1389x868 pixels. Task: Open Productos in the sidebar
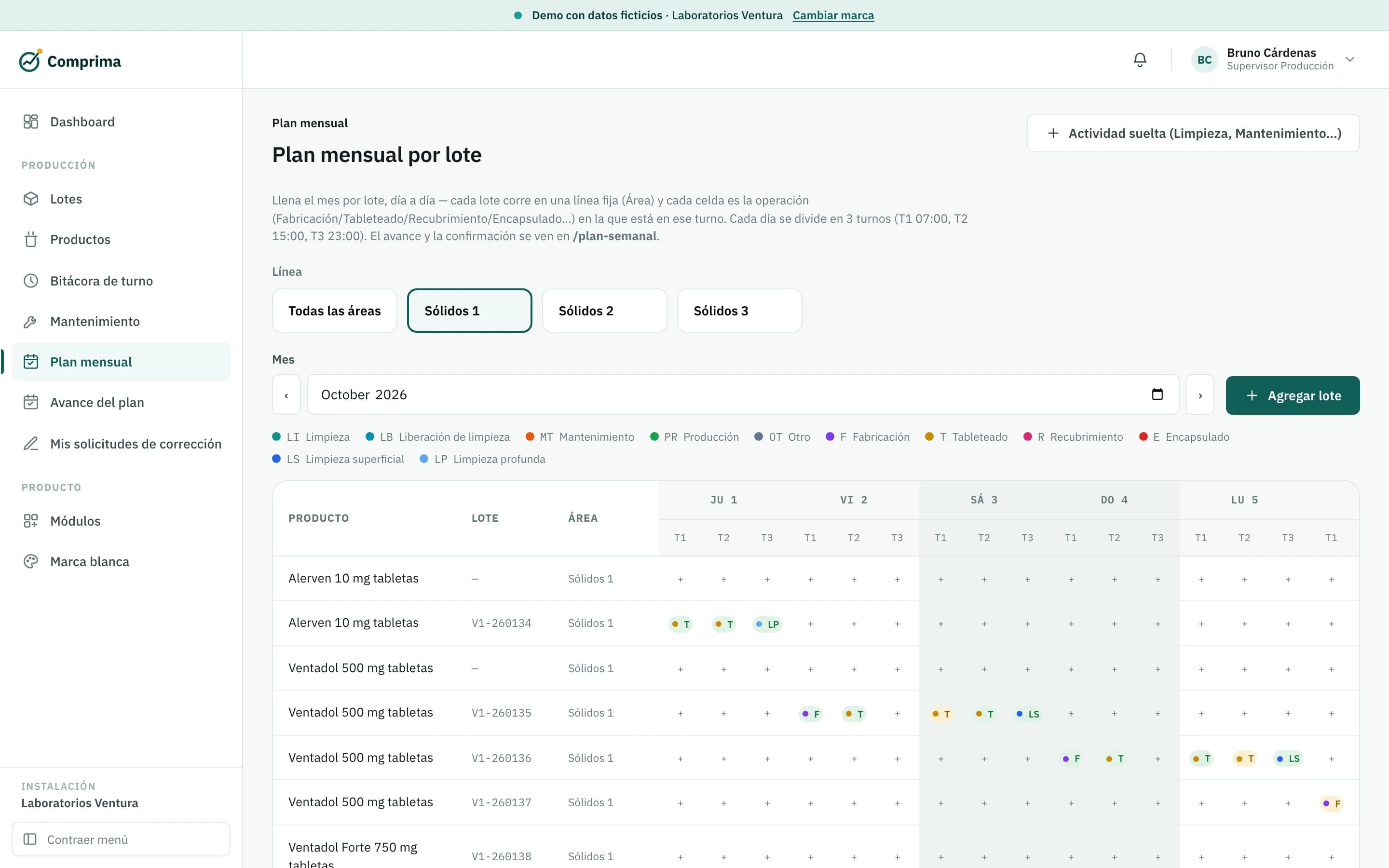coord(121,239)
